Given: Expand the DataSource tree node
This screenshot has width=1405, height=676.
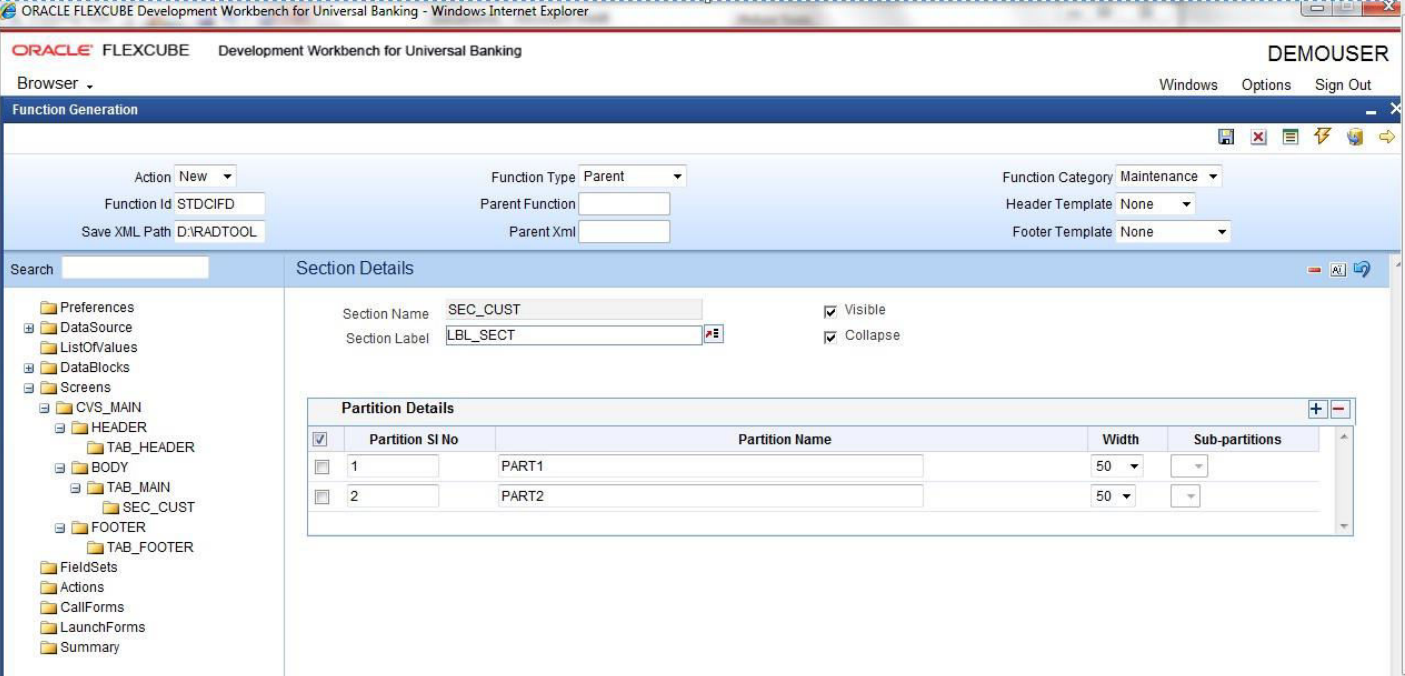Looking at the screenshot, I should click(29, 328).
